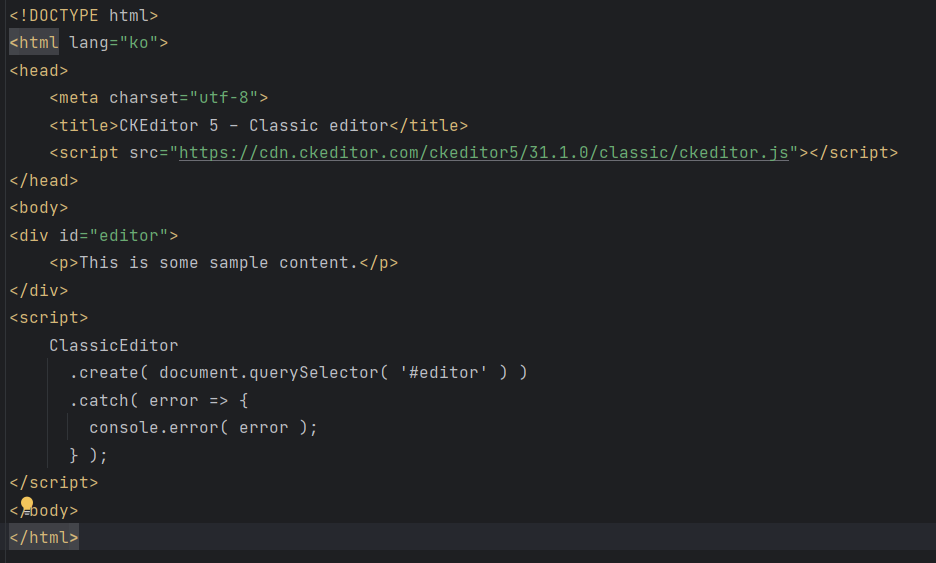Place cursor on opening <html tag
This screenshot has height=563, width=936.
[34, 43]
